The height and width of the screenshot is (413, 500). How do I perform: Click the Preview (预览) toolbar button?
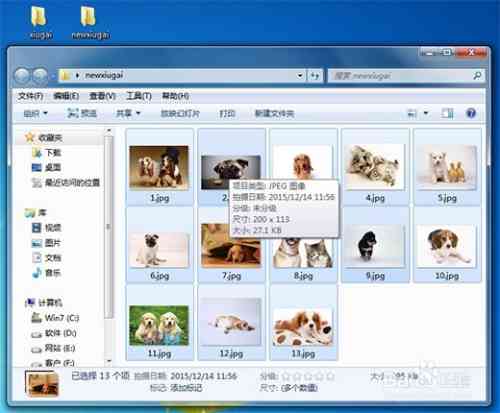coord(82,114)
